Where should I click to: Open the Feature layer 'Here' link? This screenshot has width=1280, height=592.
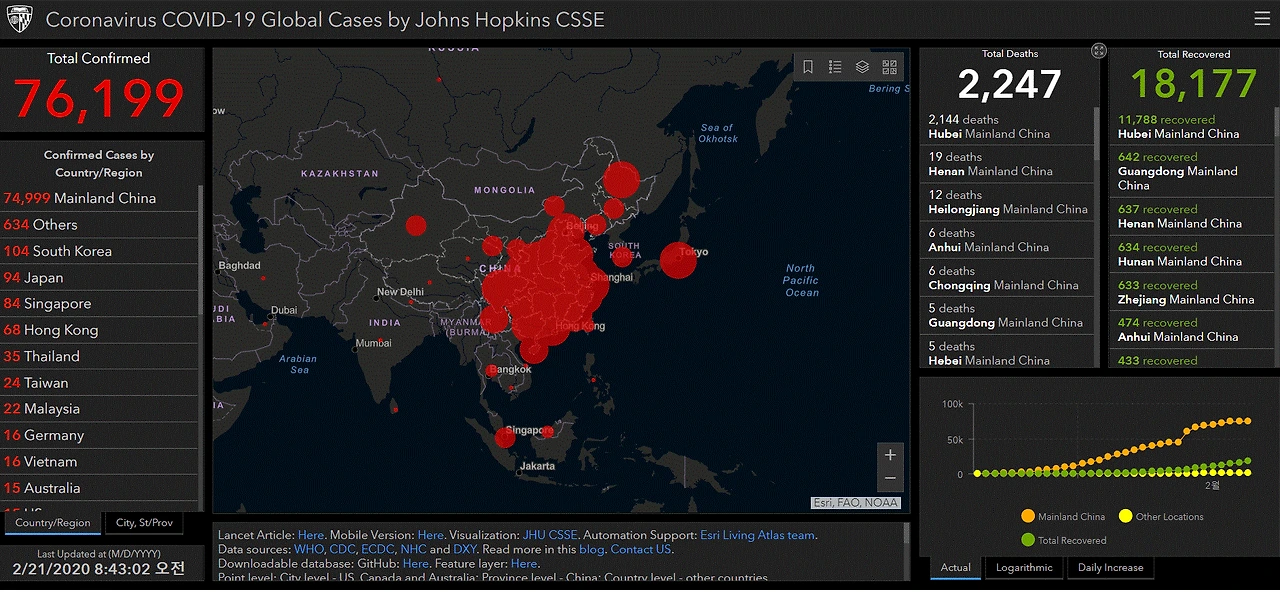[524, 564]
